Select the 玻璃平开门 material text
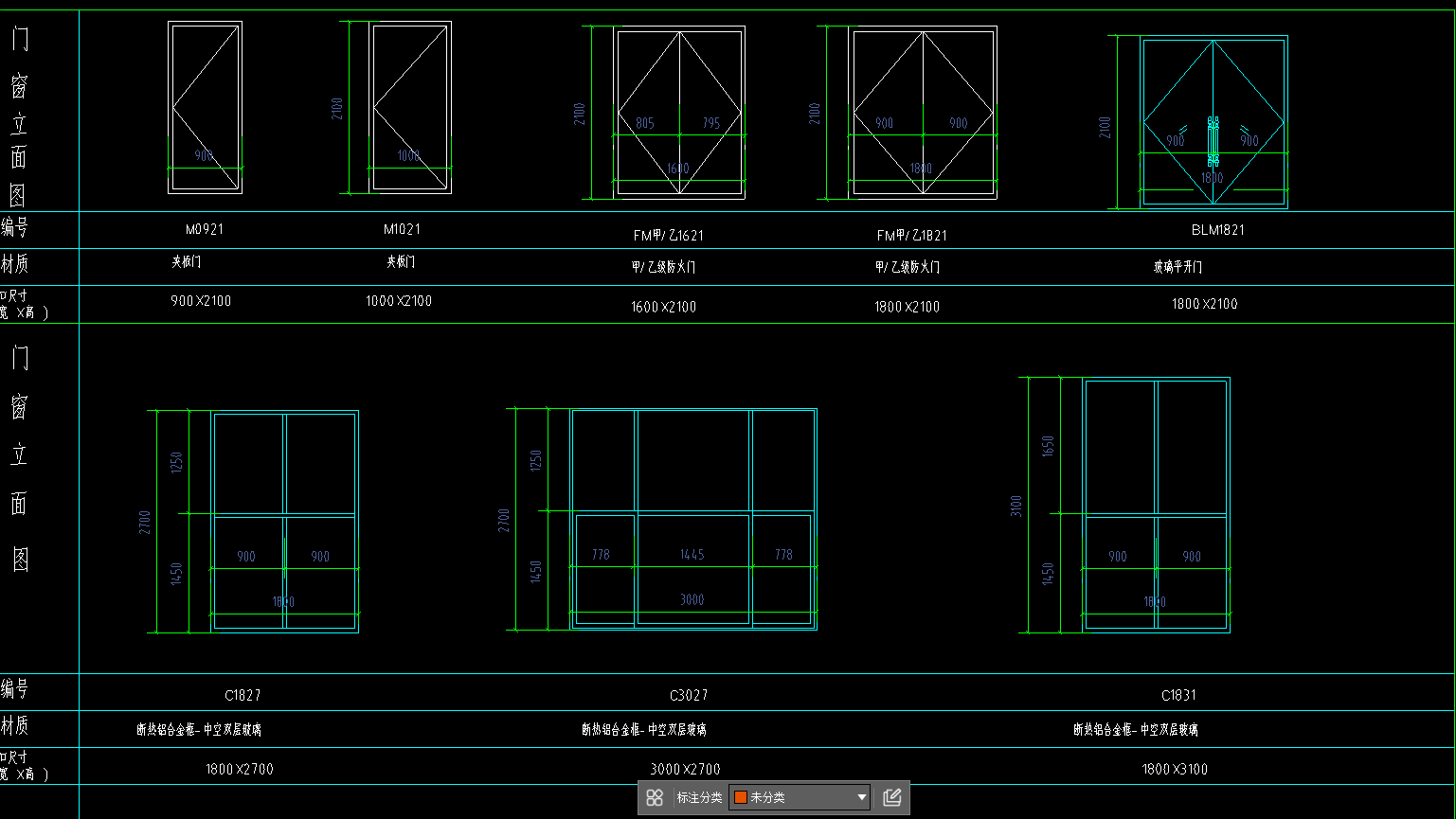This screenshot has height=819, width=1456. tap(1177, 267)
